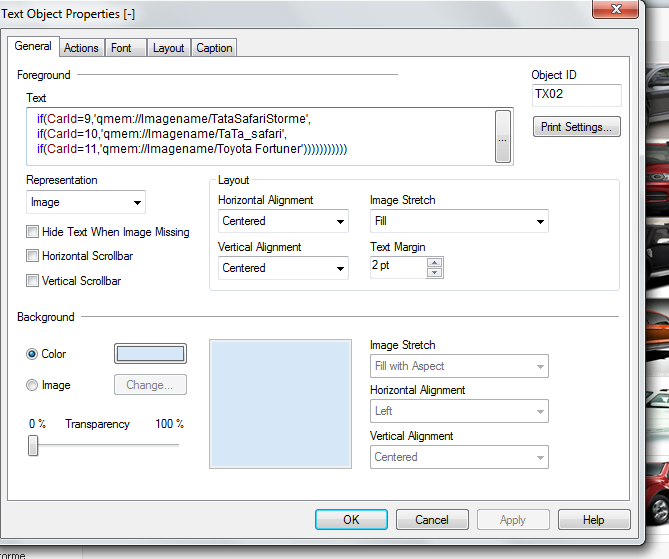Screen dimensions: 669x559
Task: Close the Text Object Properties dialog
Action: 616,9
